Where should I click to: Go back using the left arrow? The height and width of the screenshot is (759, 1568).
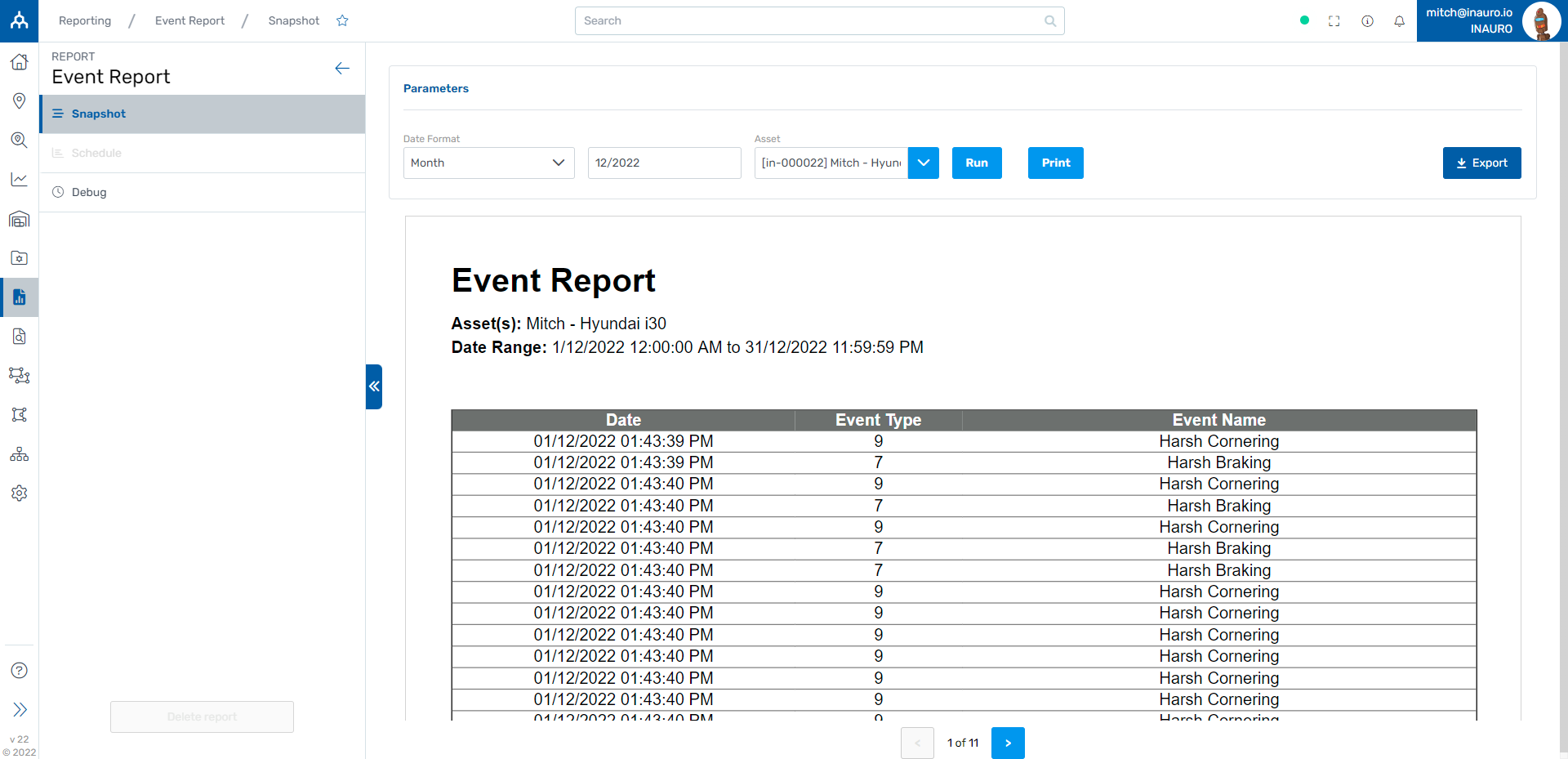(342, 69)
